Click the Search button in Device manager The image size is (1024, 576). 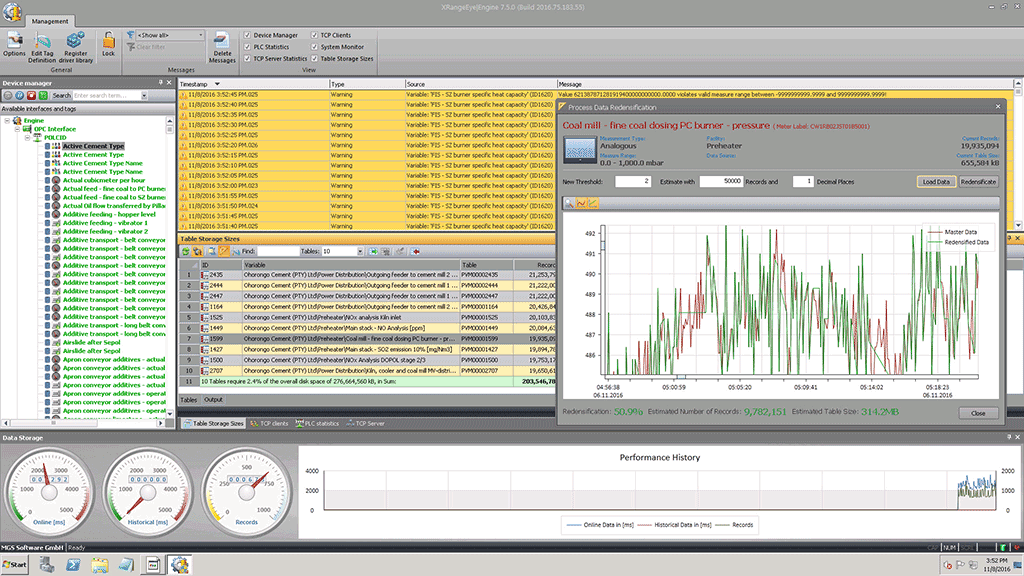coord(61,95)
